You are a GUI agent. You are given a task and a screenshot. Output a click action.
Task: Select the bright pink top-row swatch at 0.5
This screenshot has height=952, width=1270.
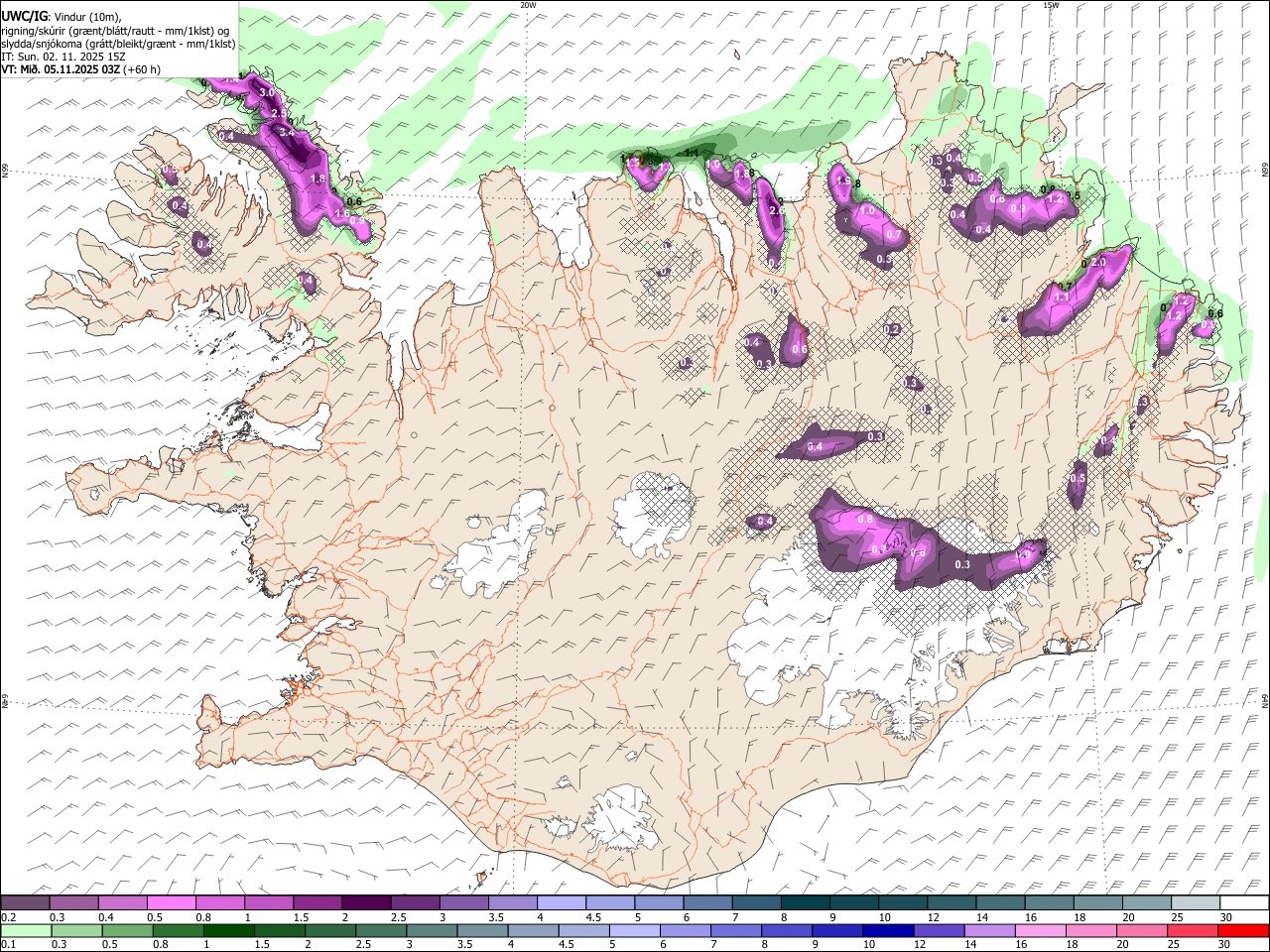coord(171,902)
